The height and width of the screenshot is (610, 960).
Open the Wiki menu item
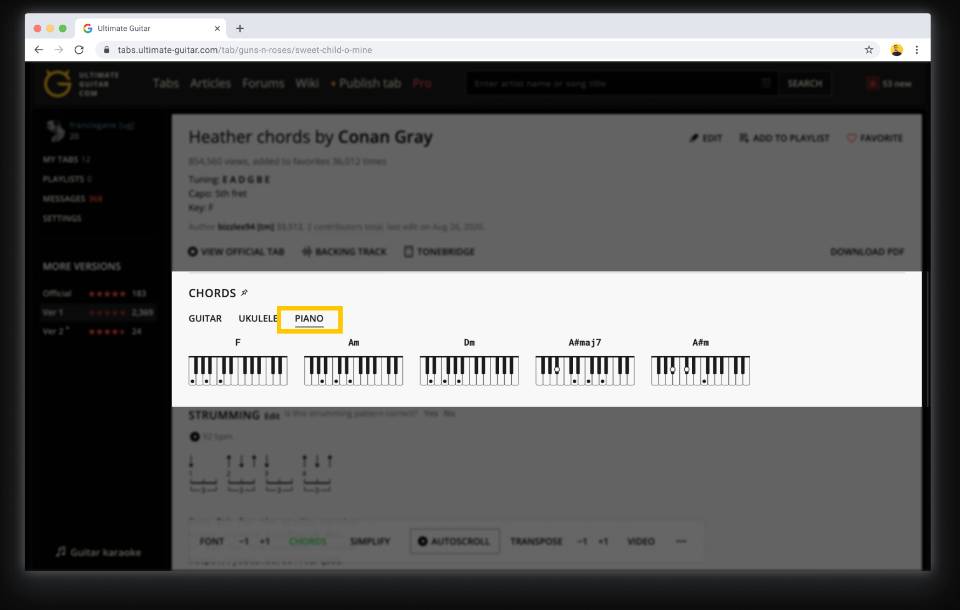click(307, 83)
